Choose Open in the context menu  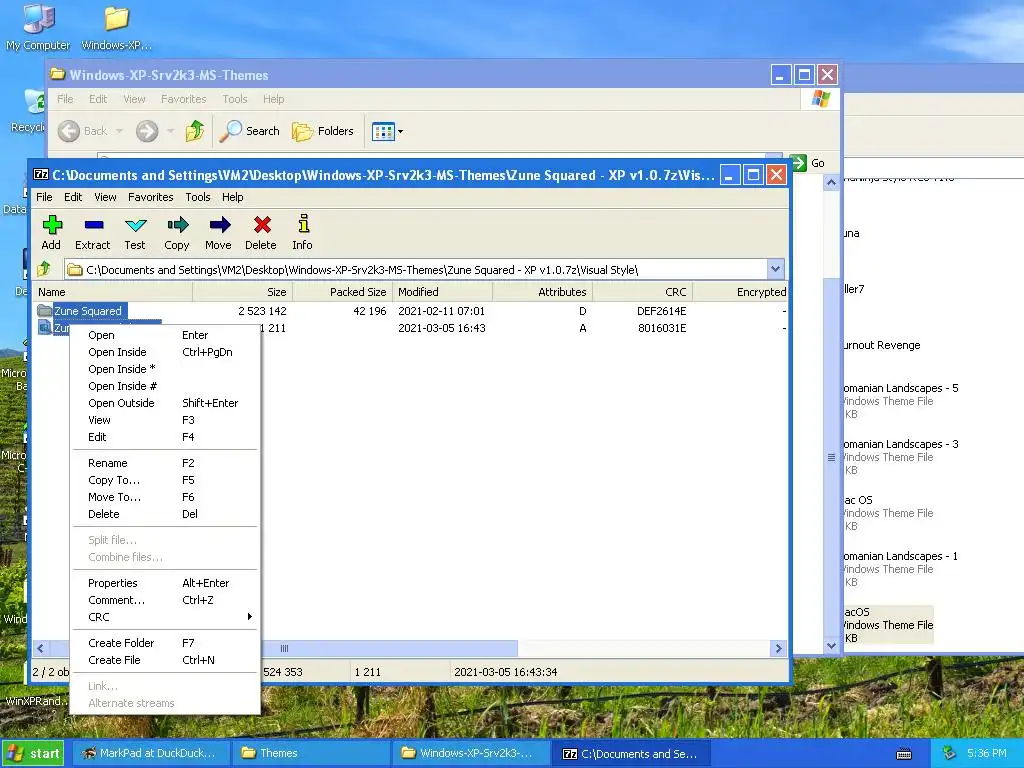click(165, 335)
